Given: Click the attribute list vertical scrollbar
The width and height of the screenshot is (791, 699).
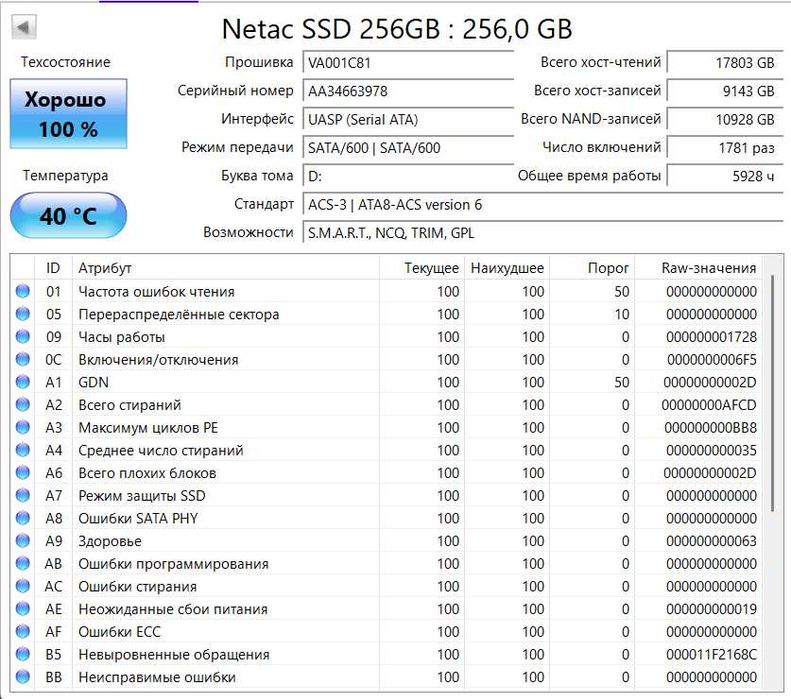Looking at the screenshot, I should pyautogui.click(x=772, y=393).
